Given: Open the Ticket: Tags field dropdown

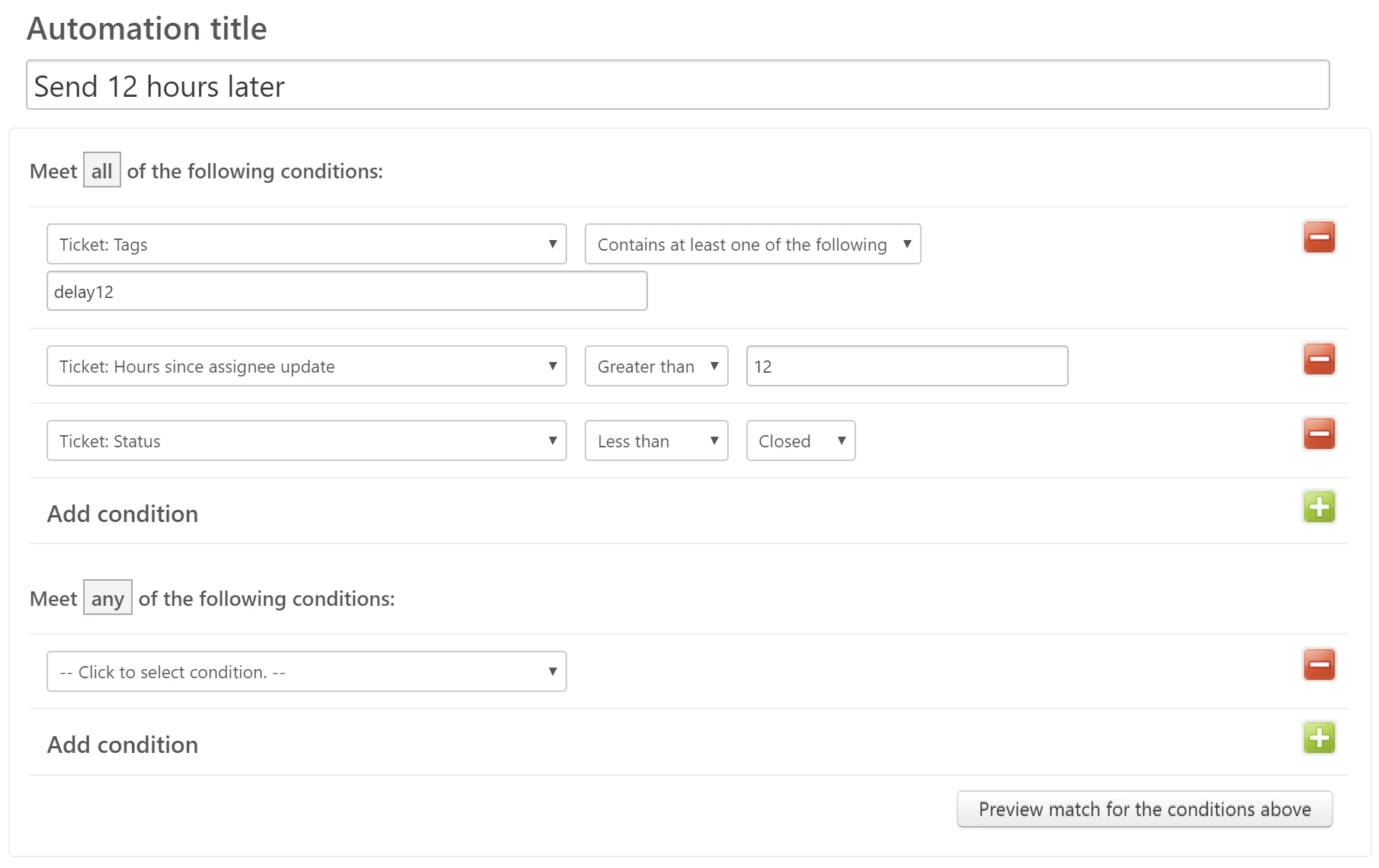Looking at the screenshot, I should click(306, 245).
